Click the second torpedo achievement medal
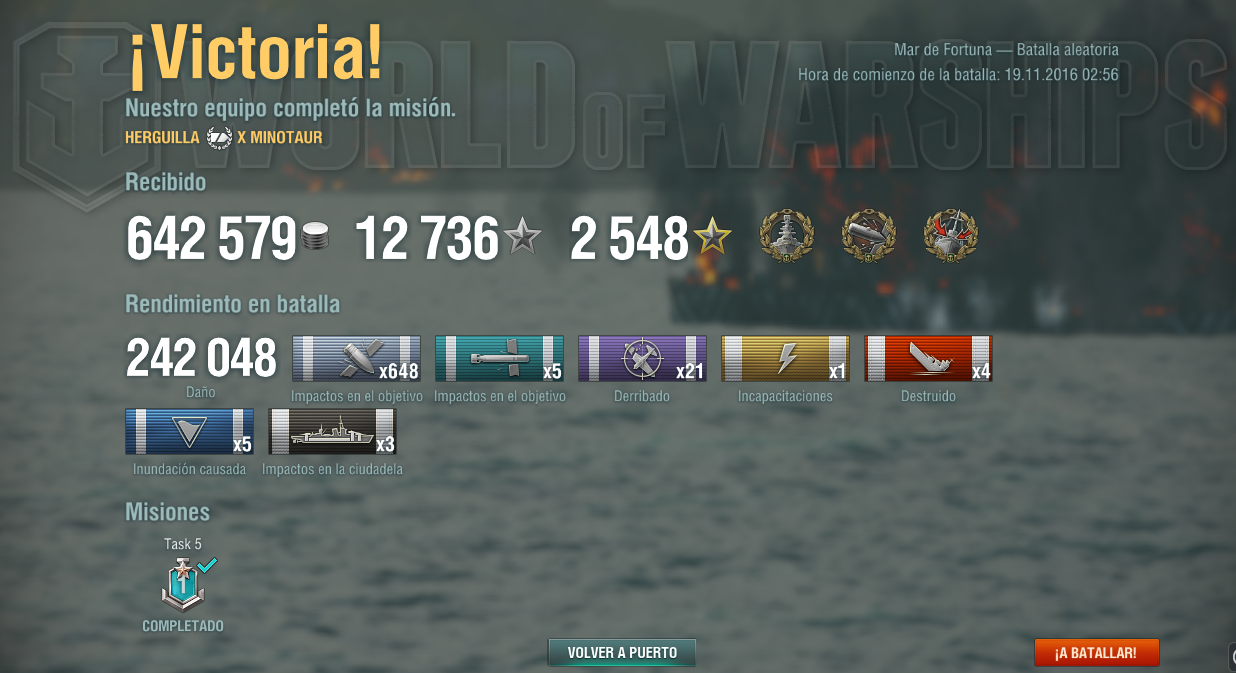The height and width of the screenshot is (673, 1236). point(868,236)
